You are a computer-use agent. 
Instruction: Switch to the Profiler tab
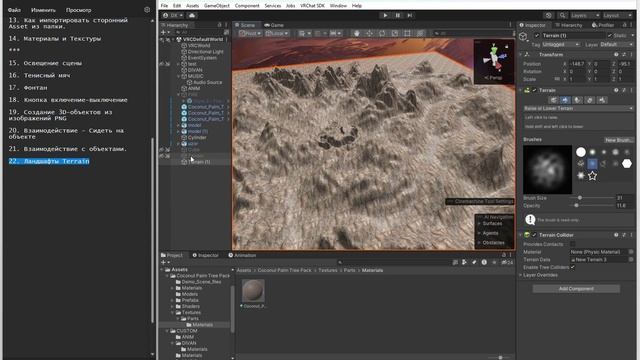click(603, 25)
